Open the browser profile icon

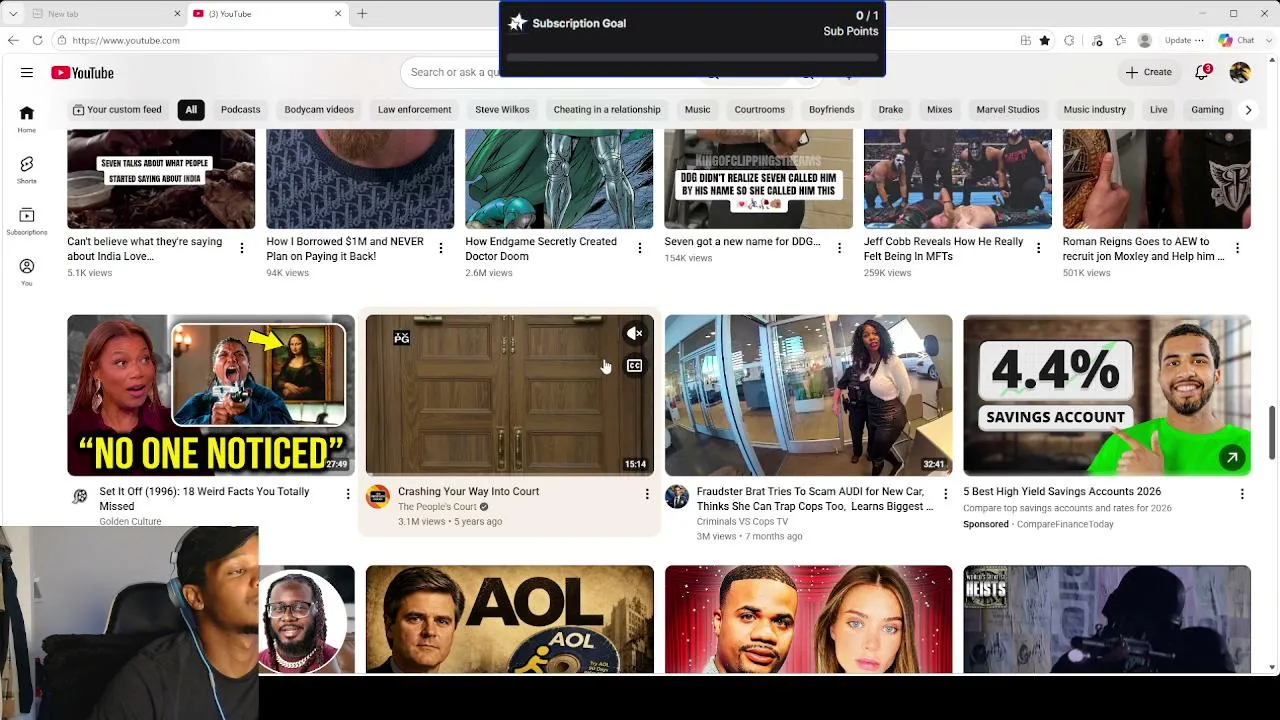[x=1145, y=40]
